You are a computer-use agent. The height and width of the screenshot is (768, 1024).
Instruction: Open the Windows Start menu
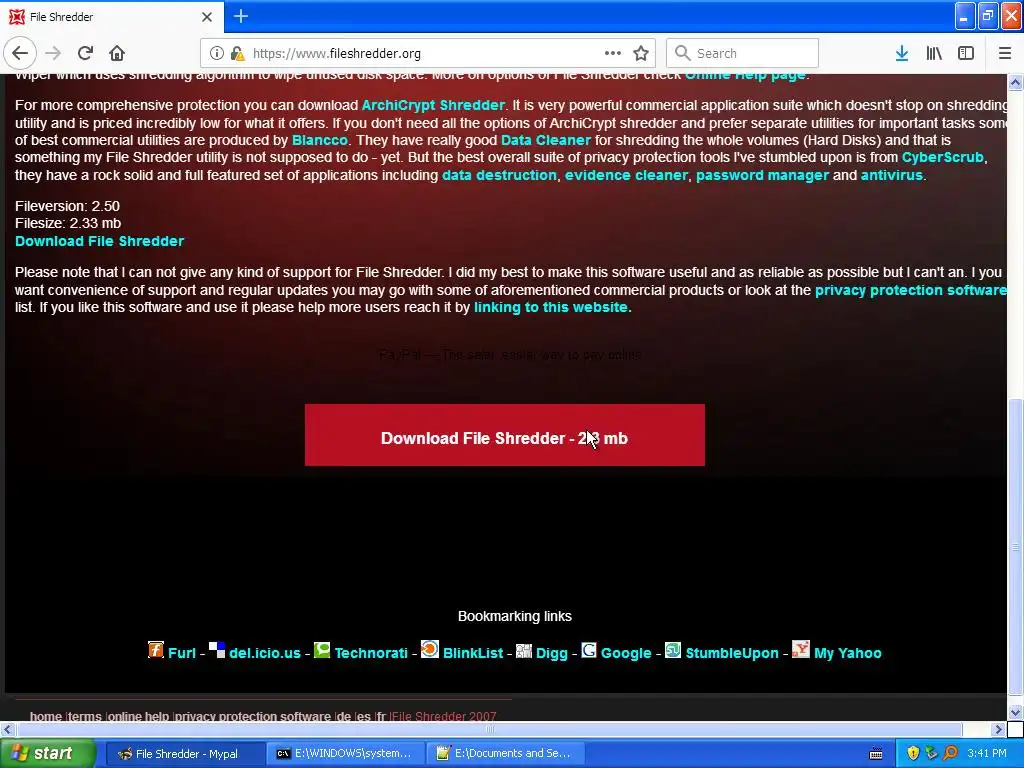[x=47, y=754]
